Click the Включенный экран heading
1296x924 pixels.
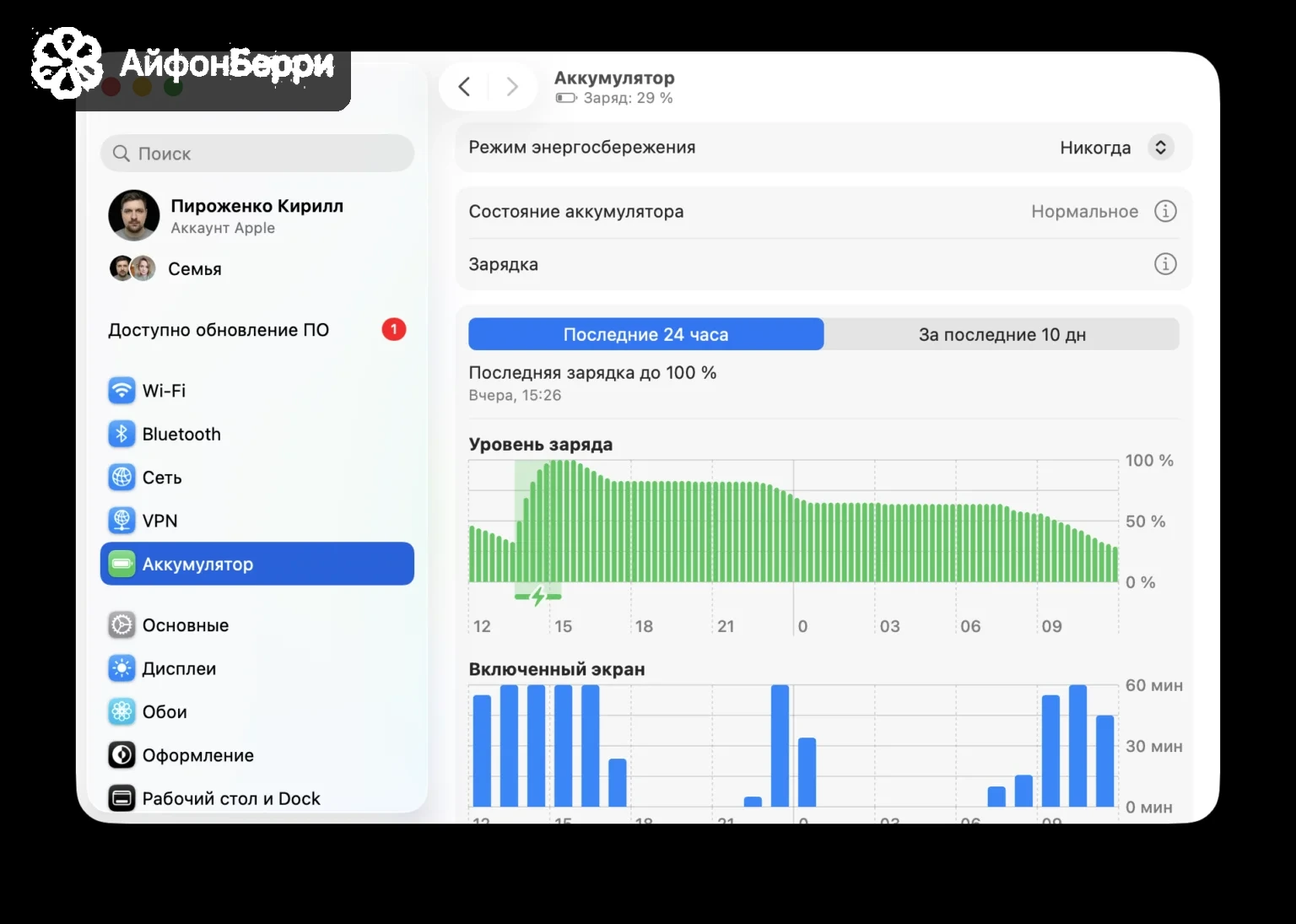tap(557, 669)
